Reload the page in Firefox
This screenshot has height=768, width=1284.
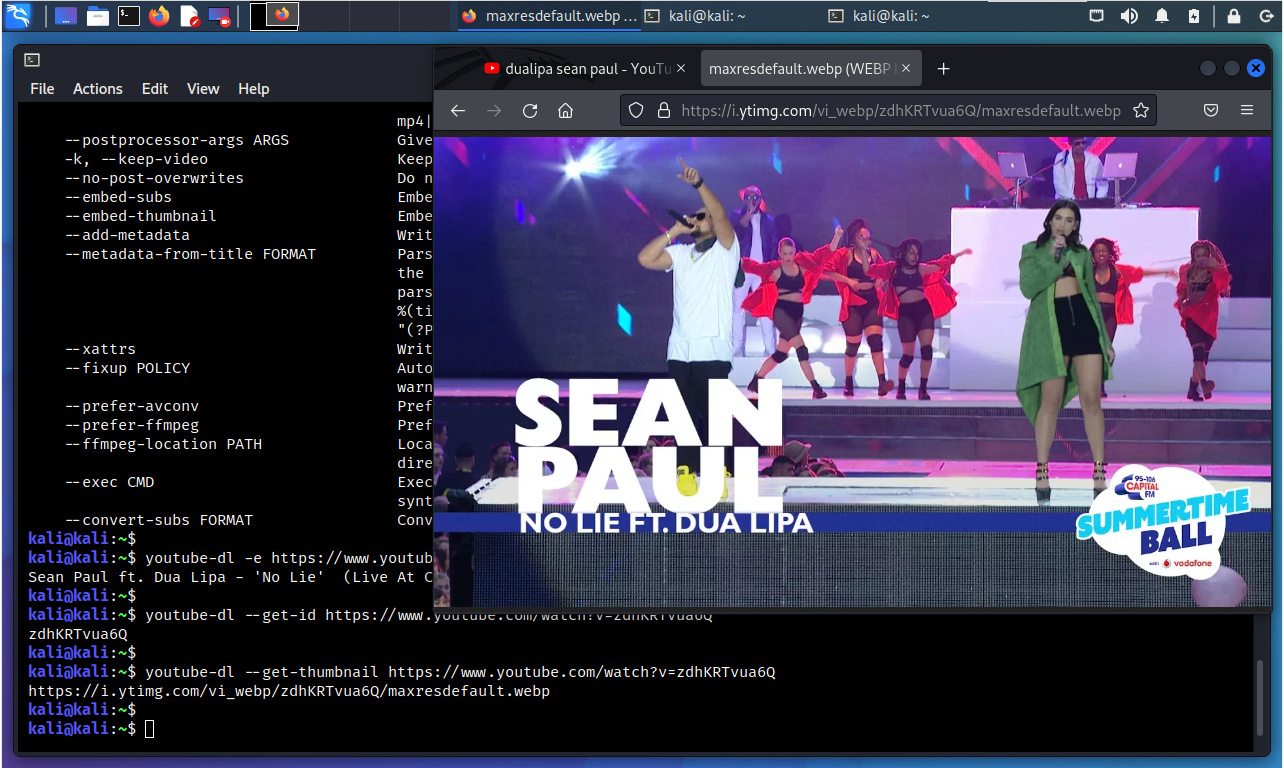point(530,111)
